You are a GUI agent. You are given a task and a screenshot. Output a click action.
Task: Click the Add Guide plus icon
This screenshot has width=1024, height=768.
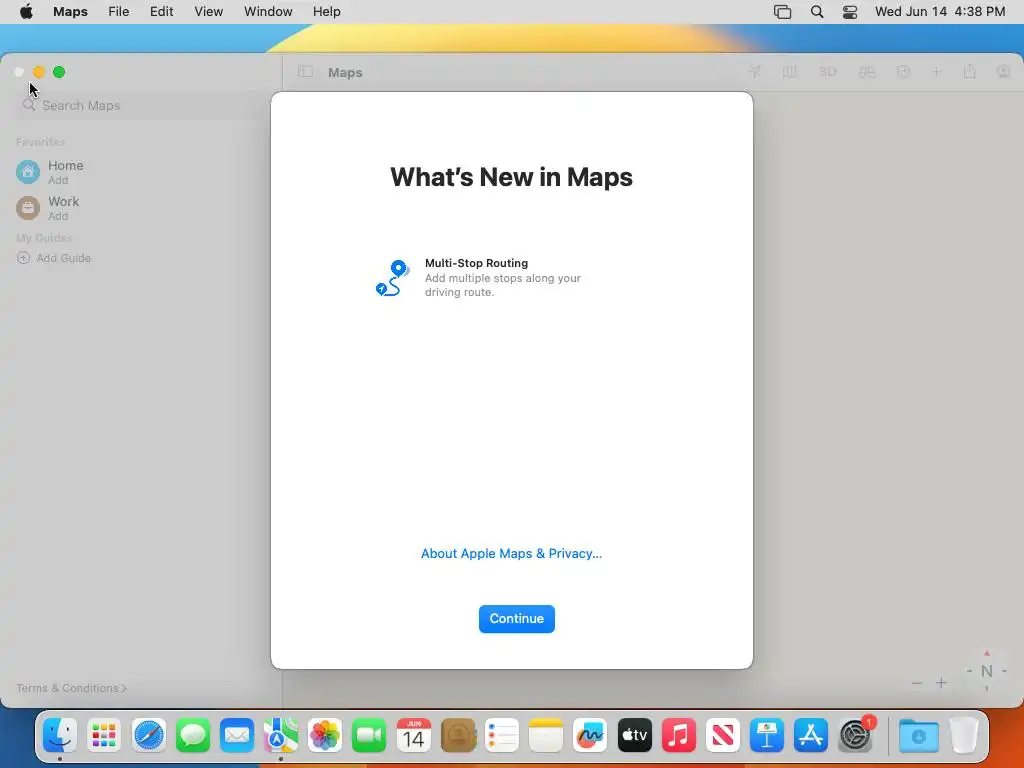click(x=24, y=258)
